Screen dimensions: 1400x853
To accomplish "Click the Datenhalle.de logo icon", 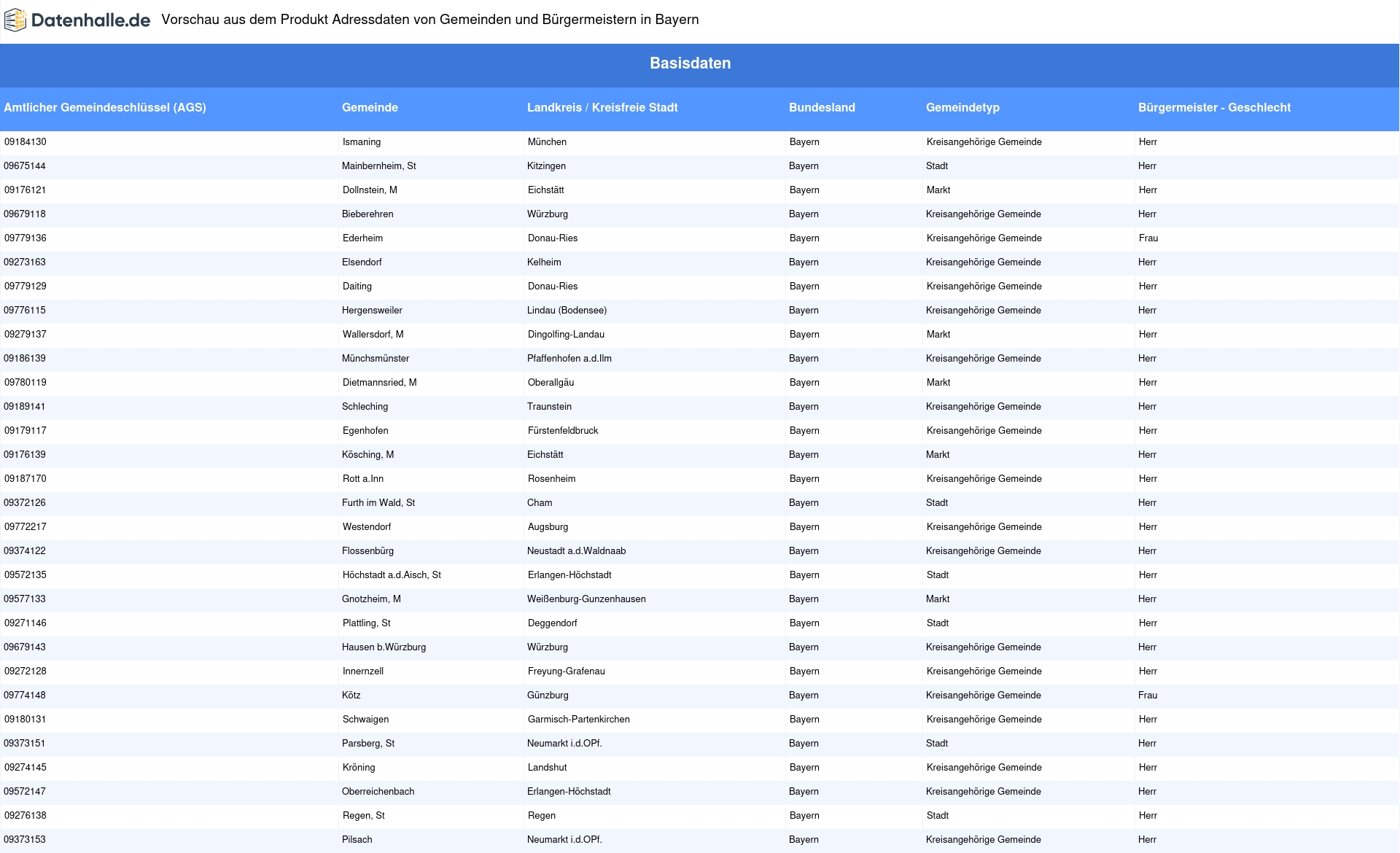I will pyautogui.click(x=15, y=20).
